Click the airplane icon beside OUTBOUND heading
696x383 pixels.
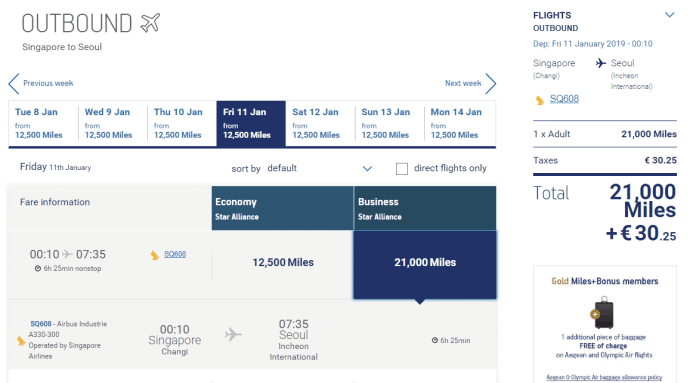pyautogui.click(x=150, y=23)
